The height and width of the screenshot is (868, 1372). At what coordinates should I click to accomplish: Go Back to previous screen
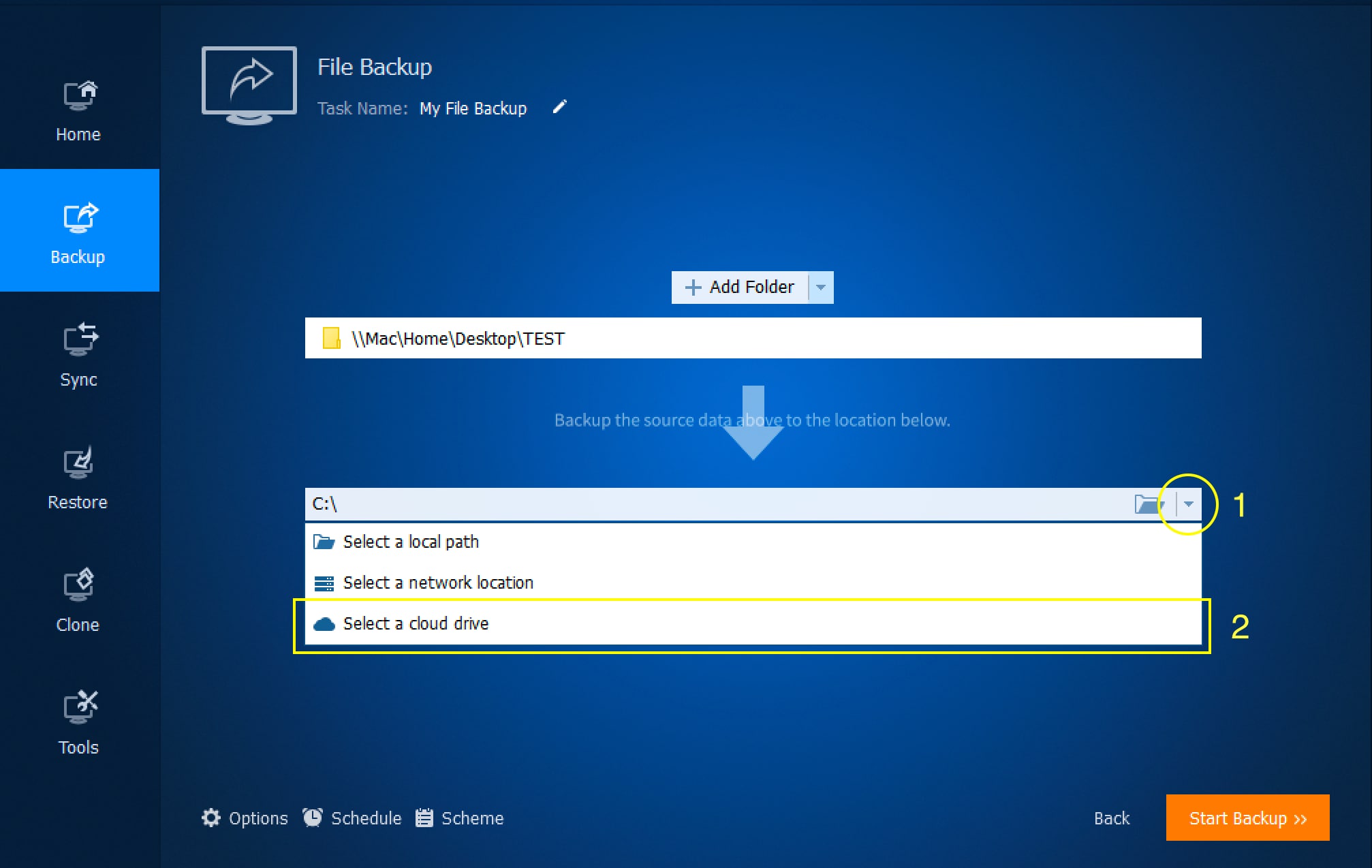pos(1111,818)
